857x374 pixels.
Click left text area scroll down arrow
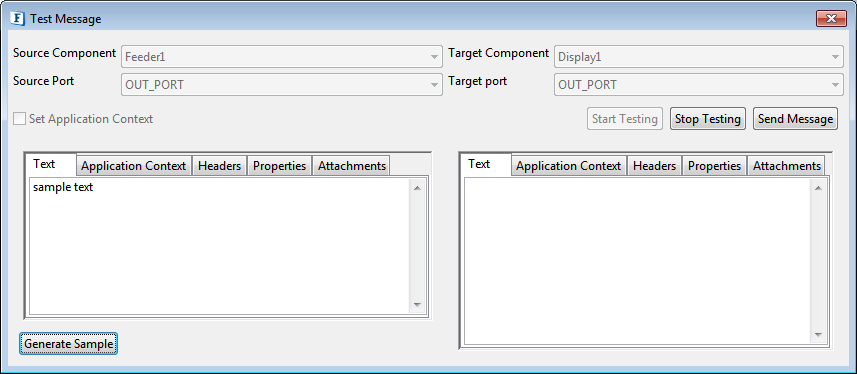(x=417, y=305)
